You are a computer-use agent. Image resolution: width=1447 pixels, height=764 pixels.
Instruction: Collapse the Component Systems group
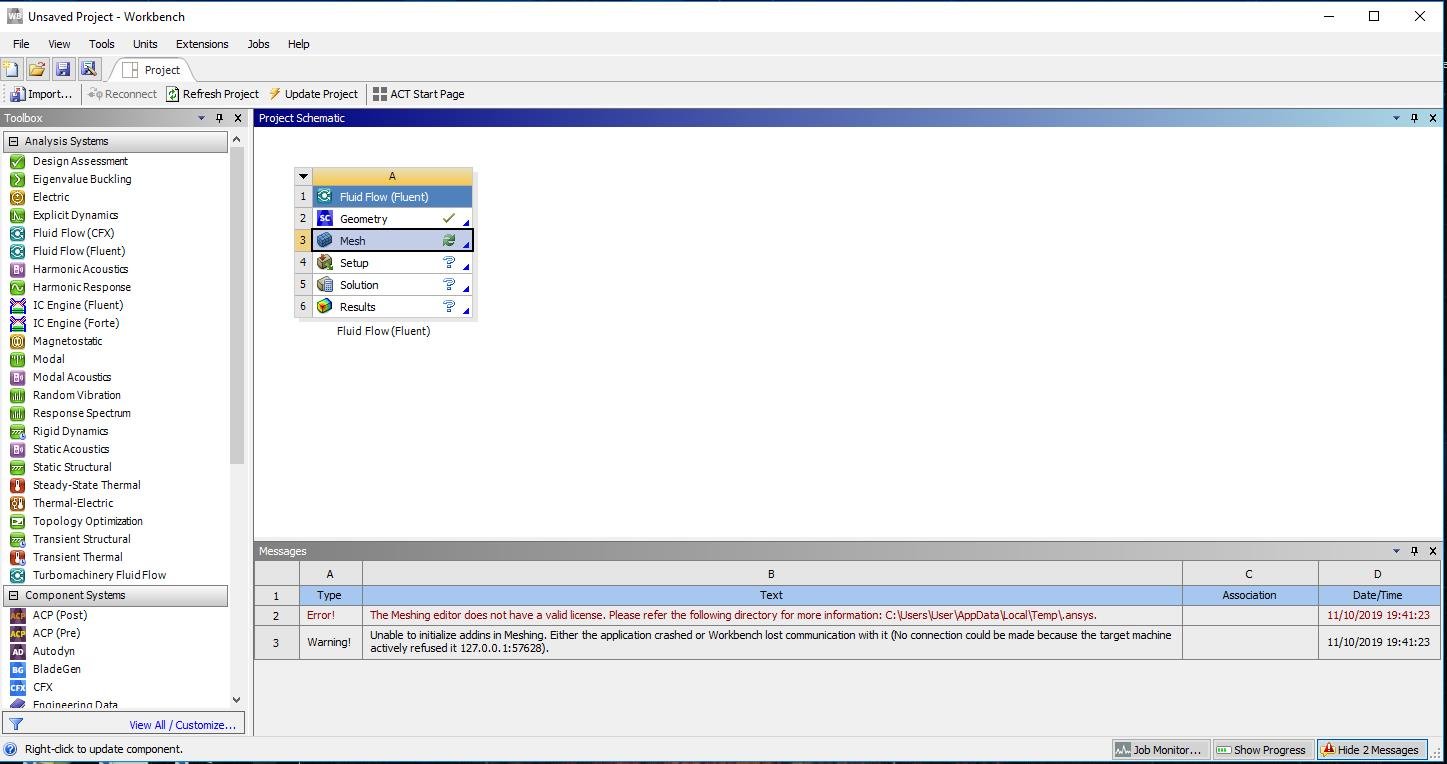[14, 595]
